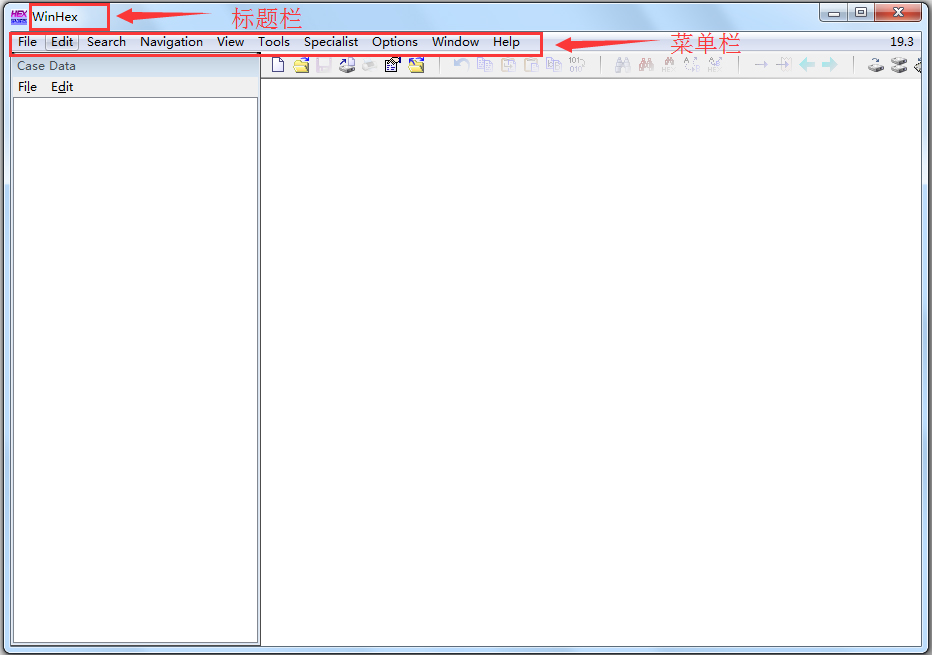Open the main File menu
Screen dimensions: 932x655
[x=27, y=42]
